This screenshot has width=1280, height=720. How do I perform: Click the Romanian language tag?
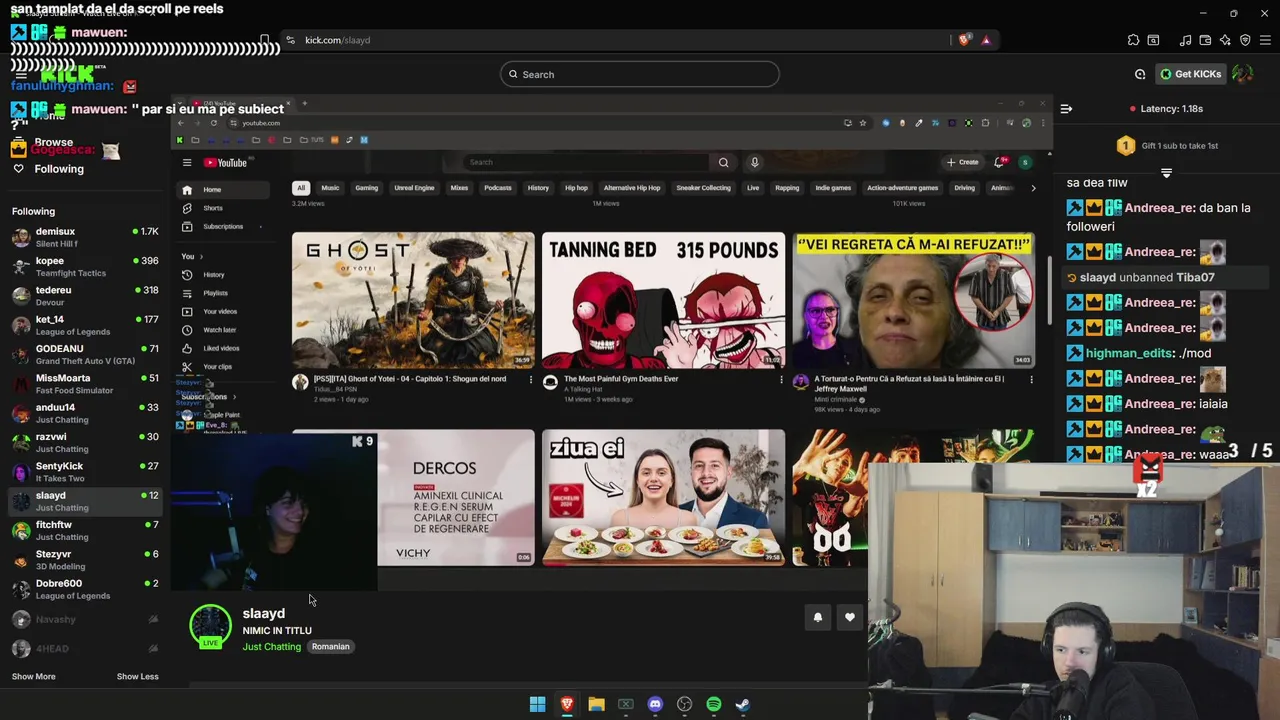(x=330, y=647)
